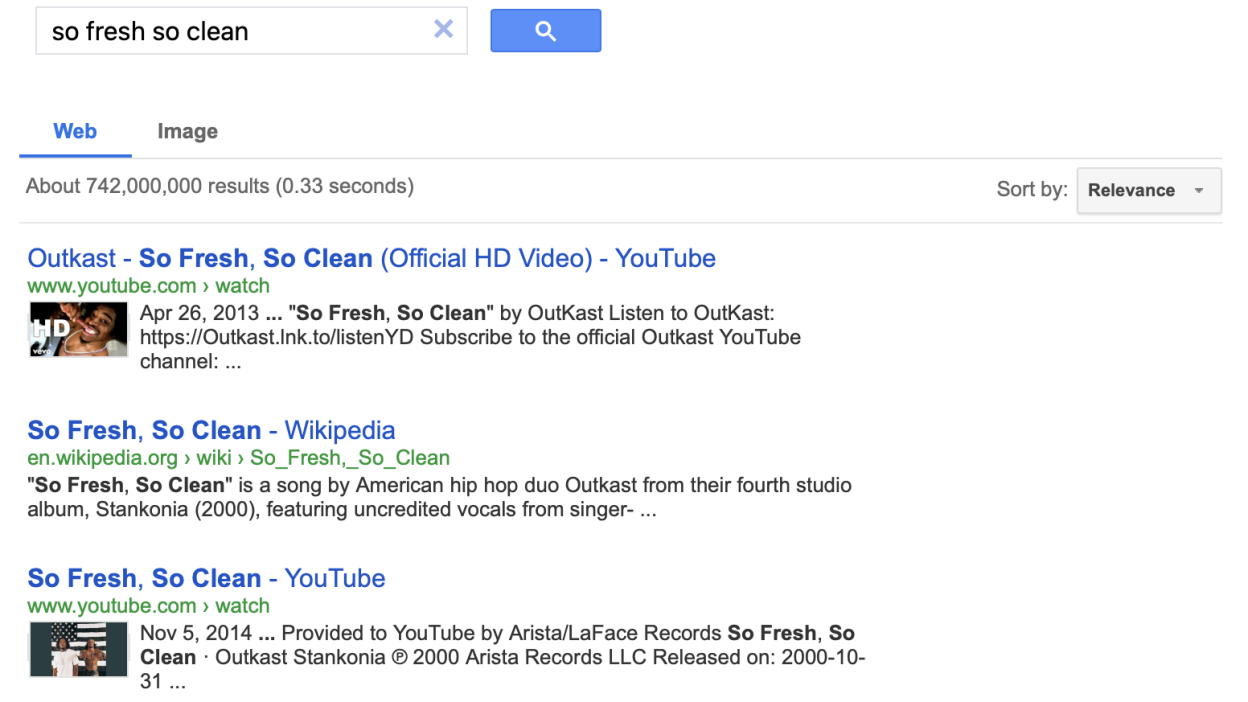Click the youtube.com URL under the Official HD Video result
This screenshot has height=702, width=1248.
click(148, 286)
